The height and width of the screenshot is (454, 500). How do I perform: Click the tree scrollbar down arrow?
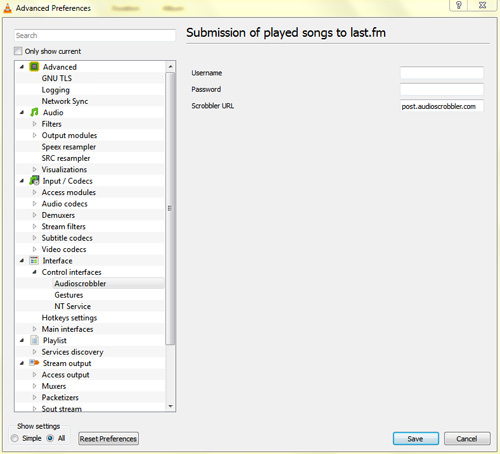point(170,406)
